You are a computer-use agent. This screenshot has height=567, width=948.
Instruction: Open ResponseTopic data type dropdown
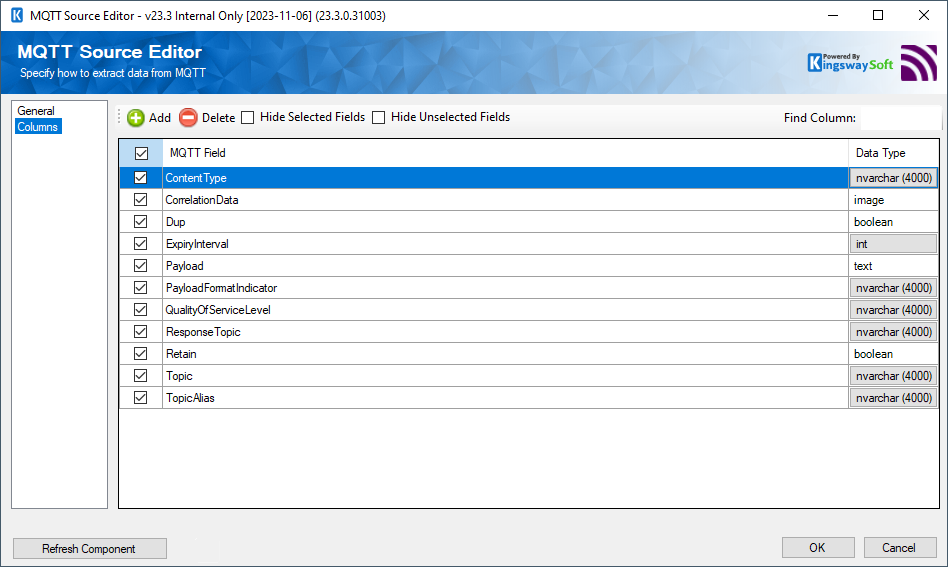tap(894, 332)
